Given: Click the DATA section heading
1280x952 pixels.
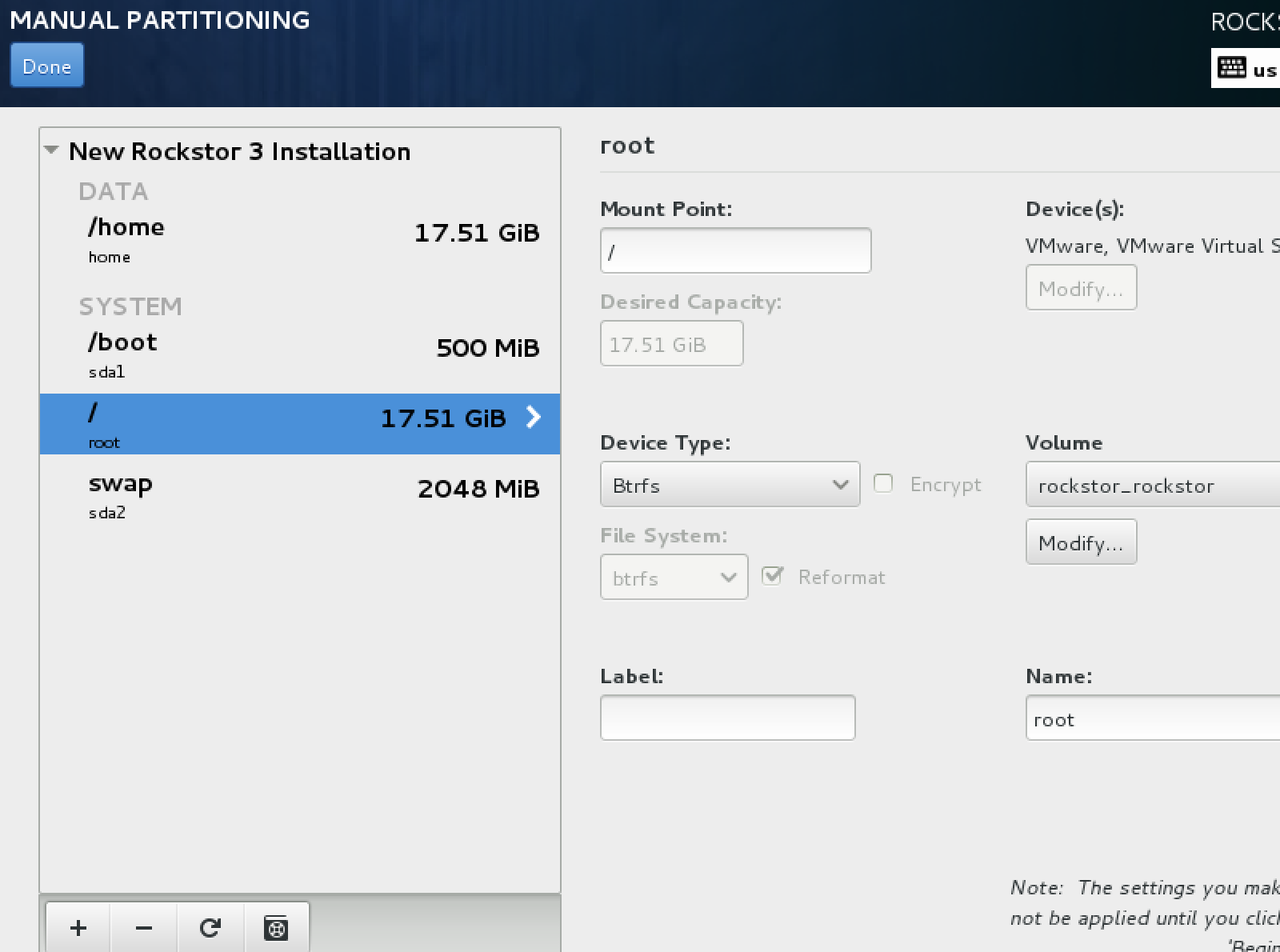Looking at the screenshot, I should click(113, 191).
